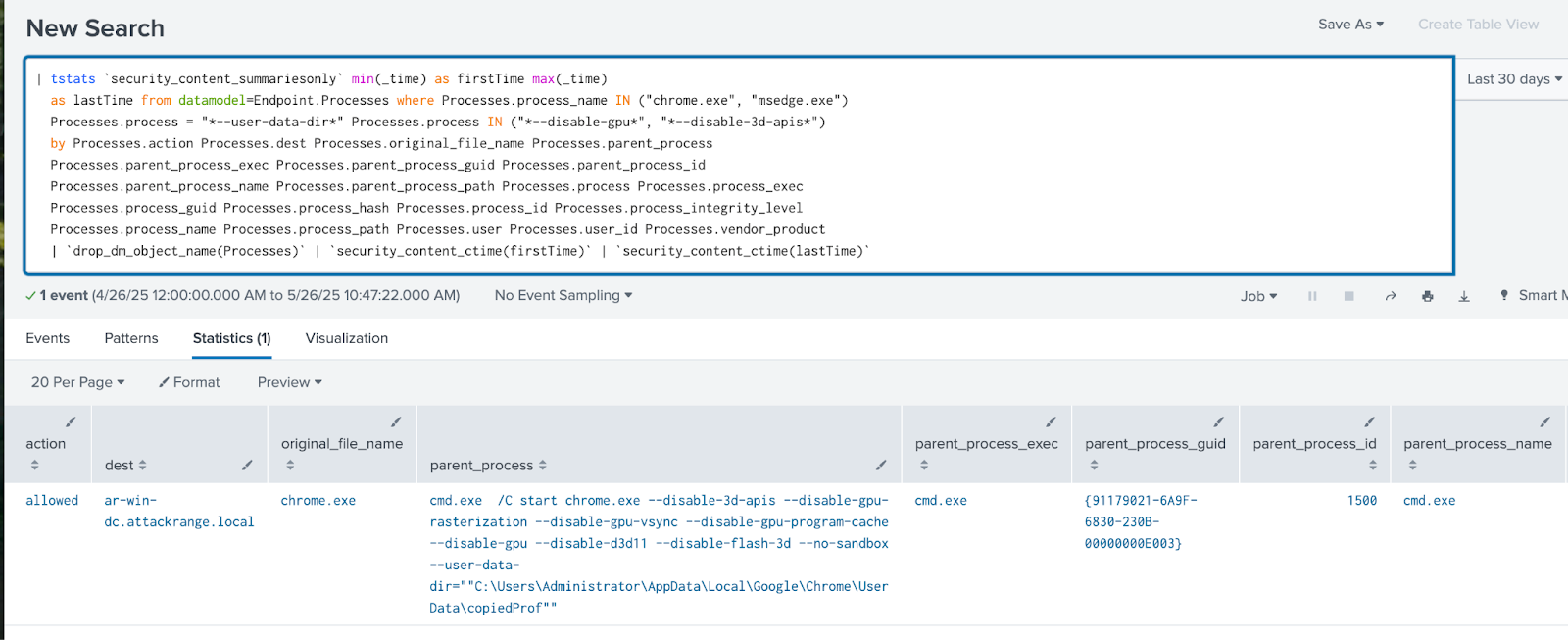Edit the original_file_name column pencil
The height and width of the screenshot is (640, 1568).
click(x=396, y=422)
